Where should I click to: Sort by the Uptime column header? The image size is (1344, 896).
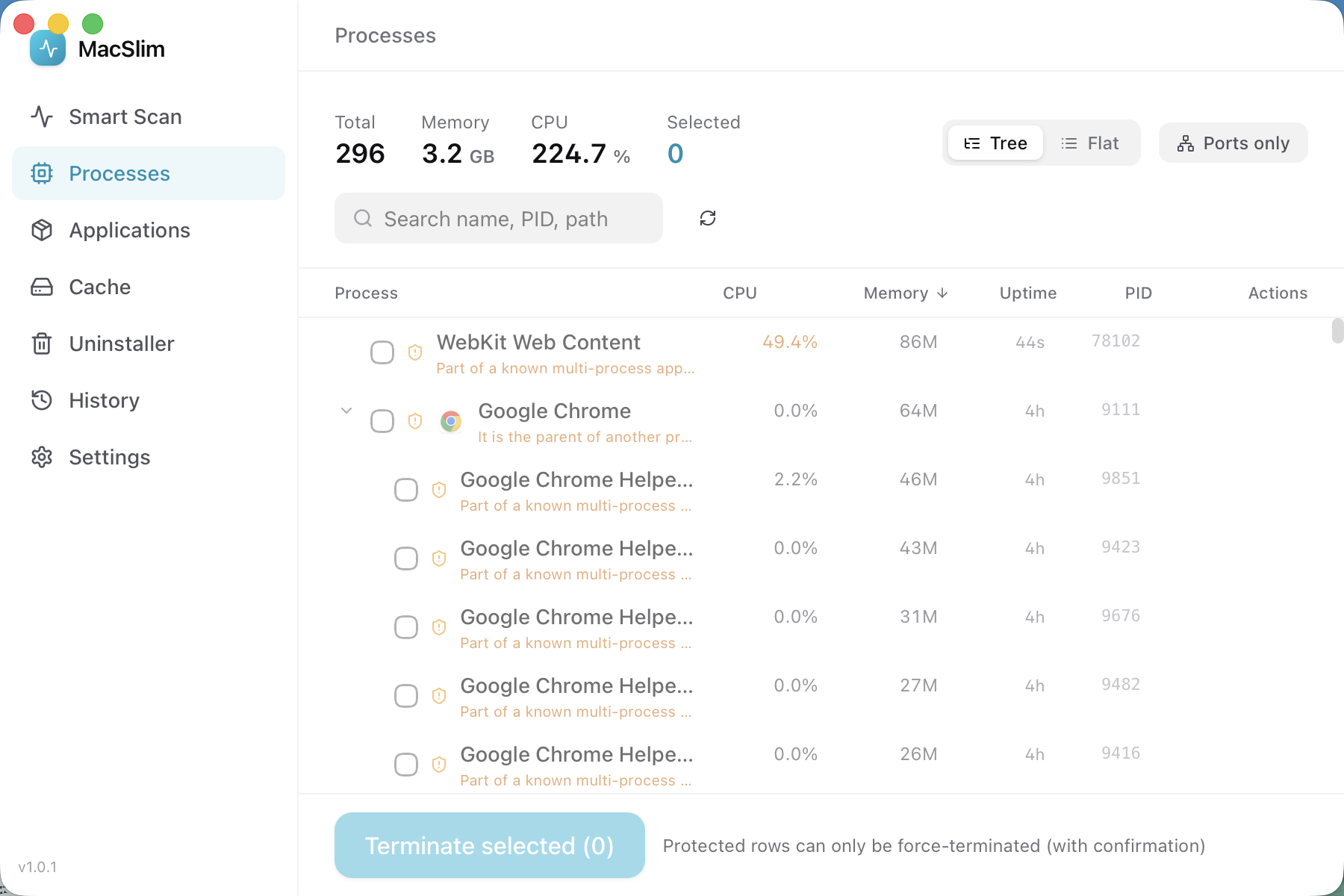pos(1028,293)
